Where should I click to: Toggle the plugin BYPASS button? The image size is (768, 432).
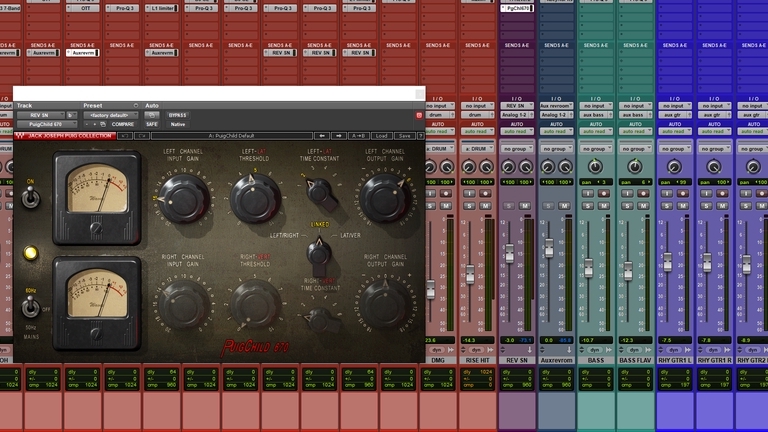[x=177, y=115]
